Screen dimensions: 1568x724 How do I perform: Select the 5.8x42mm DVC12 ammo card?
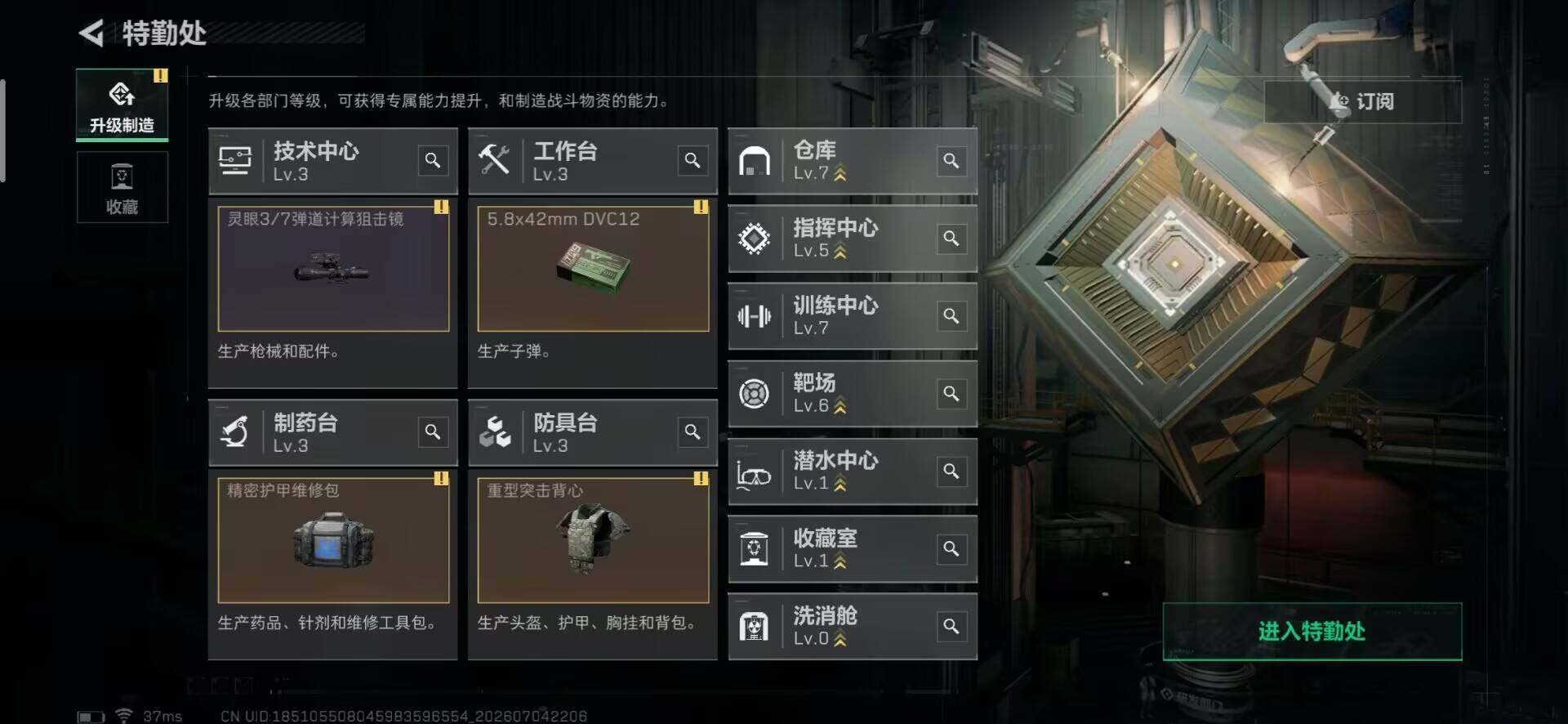(593, 268)
